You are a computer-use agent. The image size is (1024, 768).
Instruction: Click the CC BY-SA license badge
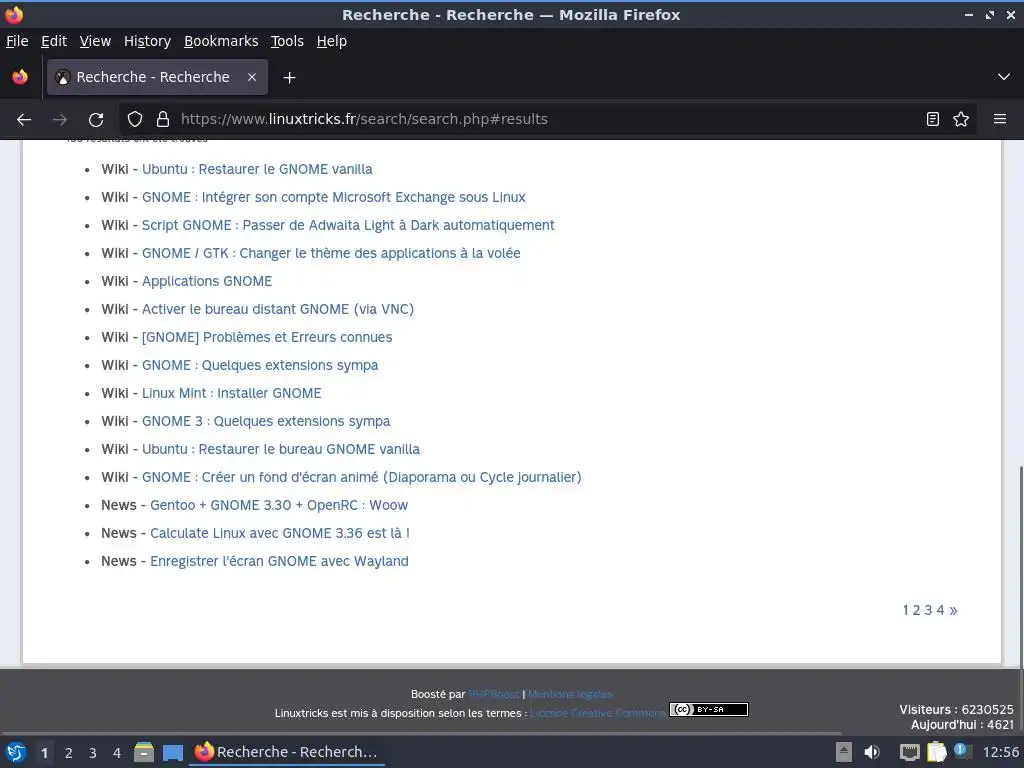(x=709, y=709)
